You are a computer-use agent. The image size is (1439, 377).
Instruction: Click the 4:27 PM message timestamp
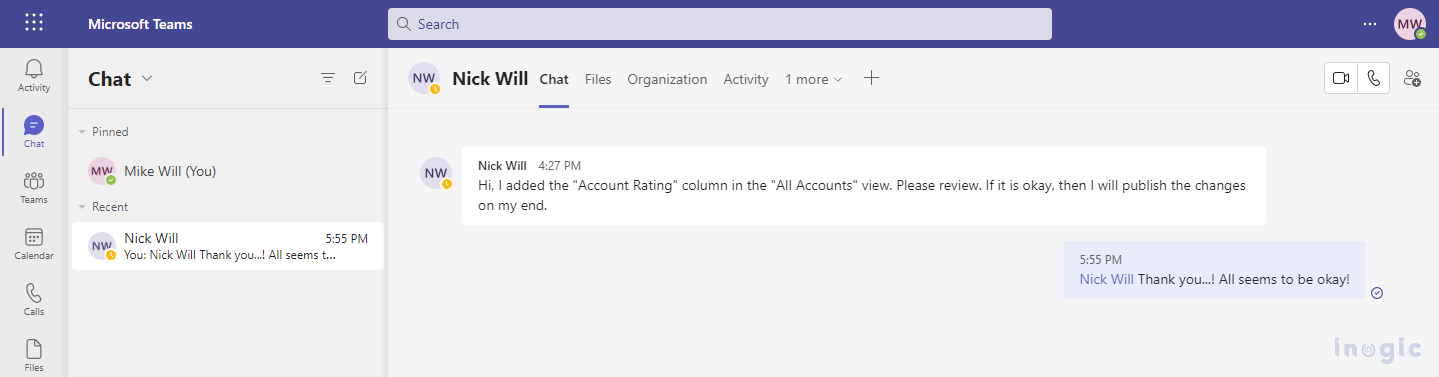click(x=559, y=166)
